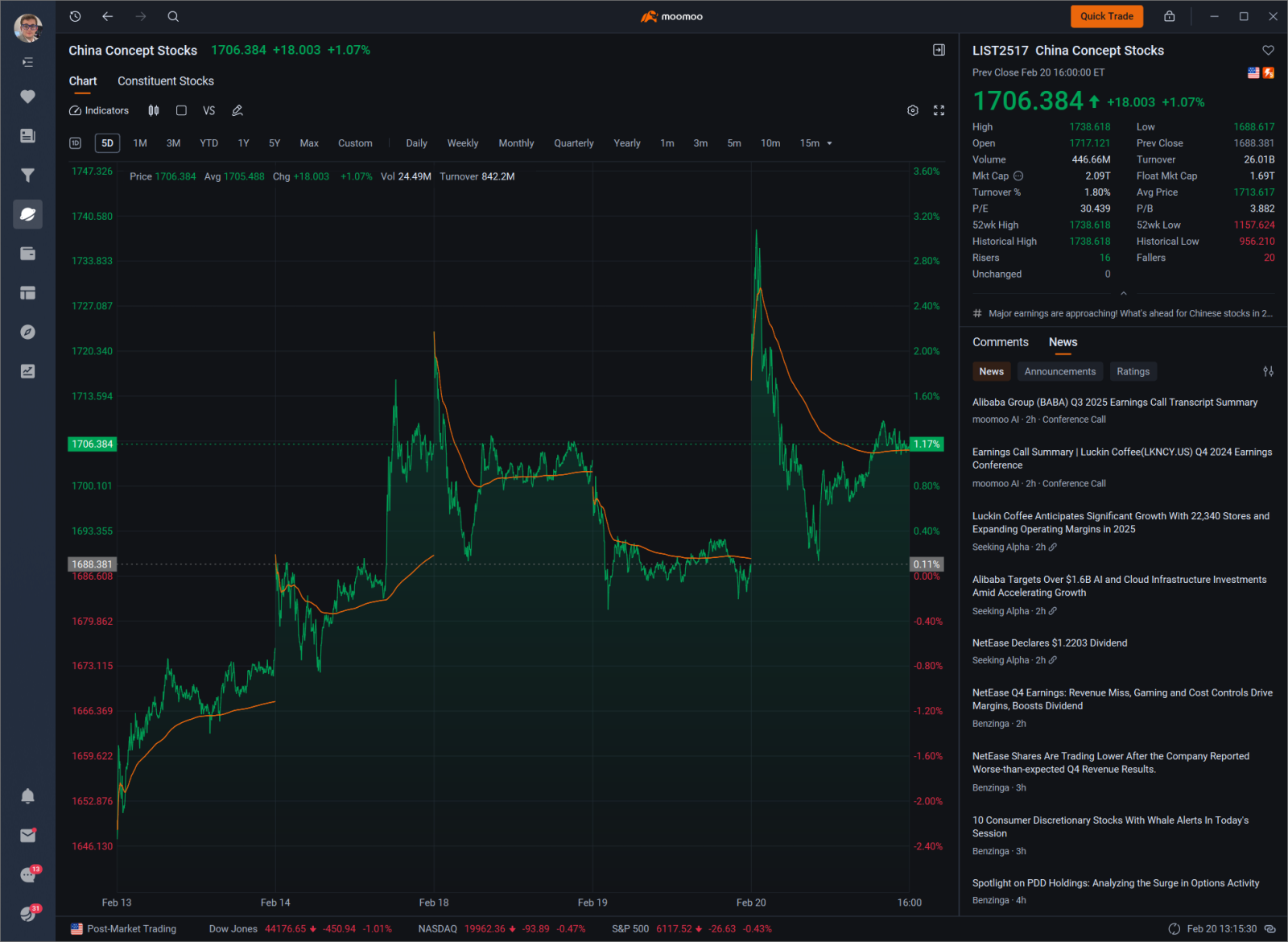This screenshot has height=942, width=1288.
Task: Switch to the Comments tab
Action: [1000, 342]
